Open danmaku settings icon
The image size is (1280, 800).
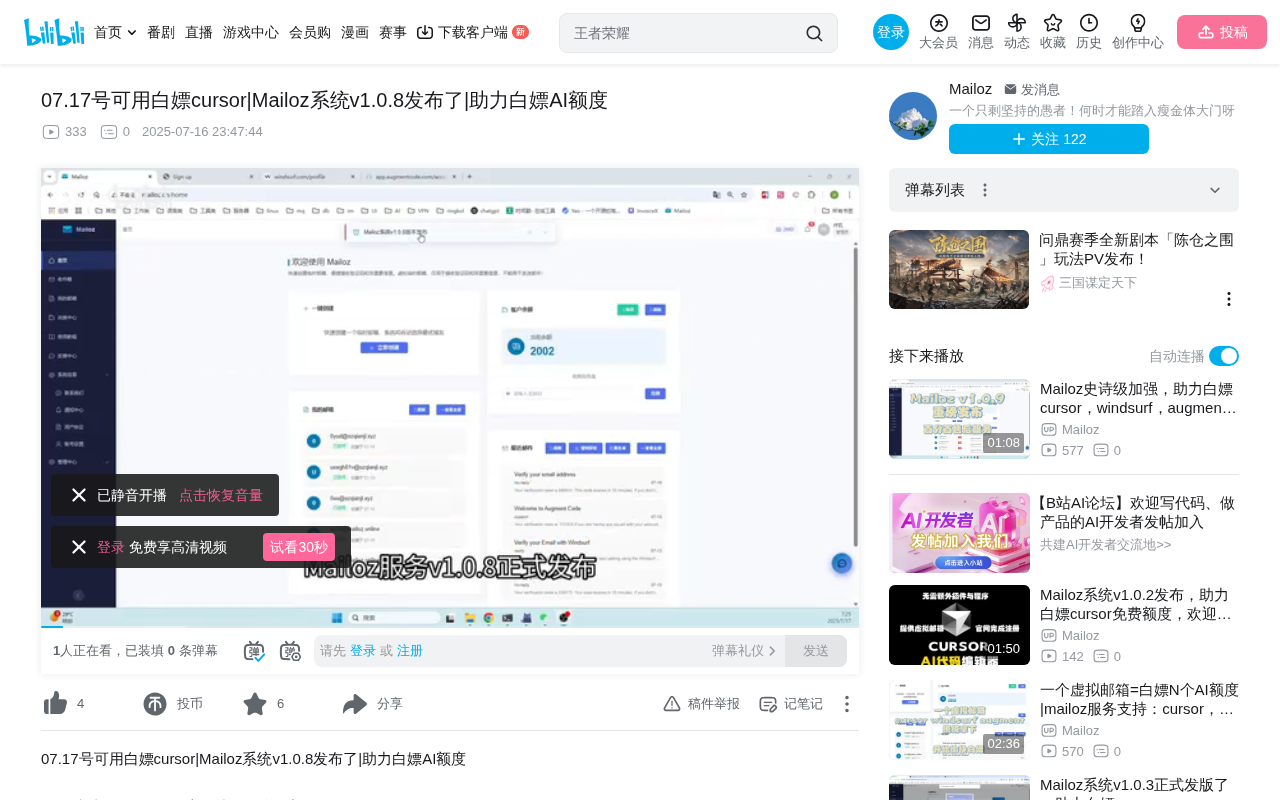[290, 651]
